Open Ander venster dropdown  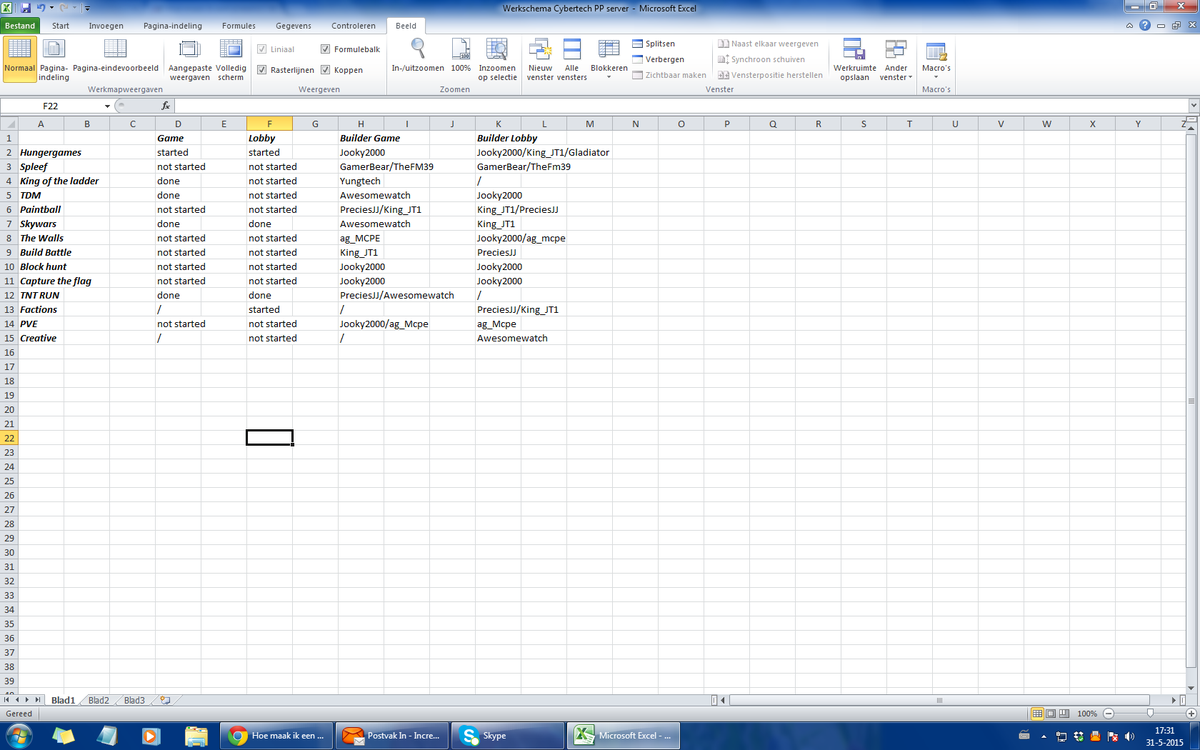pyautogui.click(x=896, y=60)
